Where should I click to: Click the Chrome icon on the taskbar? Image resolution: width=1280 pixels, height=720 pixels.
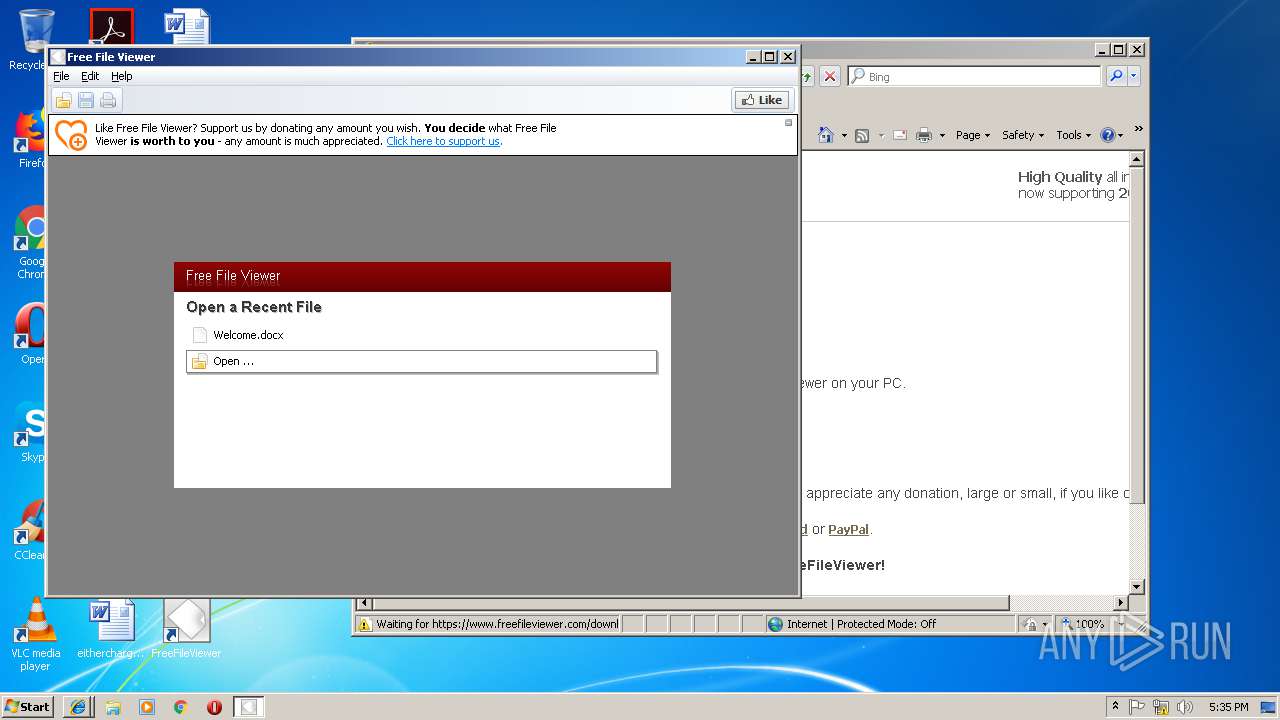tap(181, 707)
